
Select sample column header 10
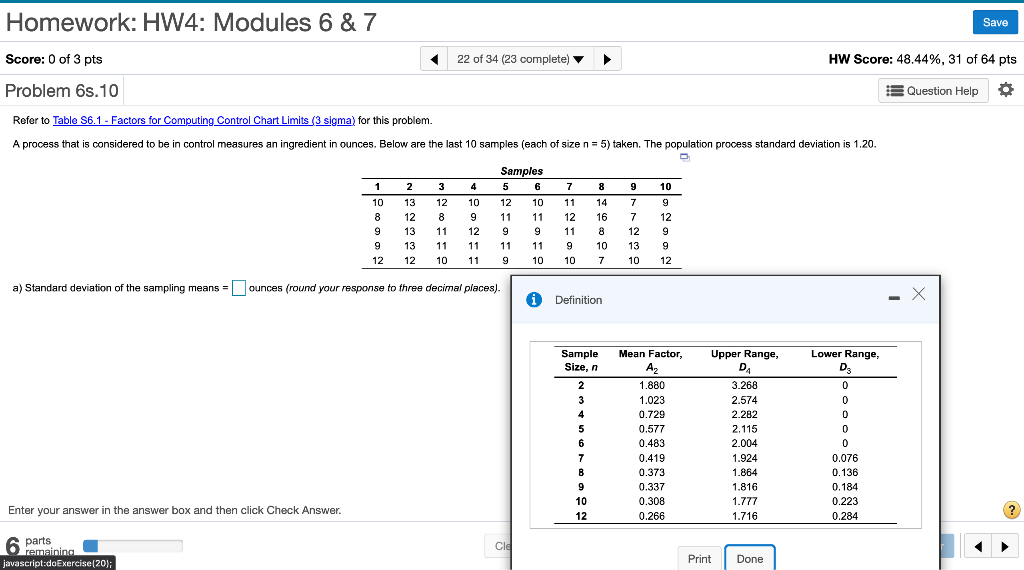(x=665, y=187)
